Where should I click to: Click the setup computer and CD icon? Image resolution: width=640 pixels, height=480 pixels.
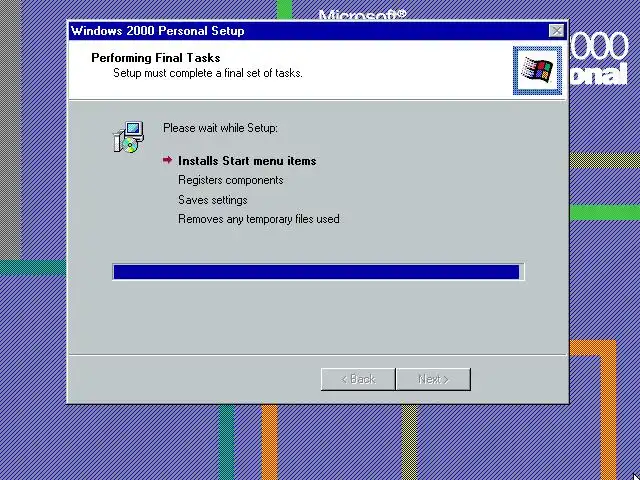[x=129, y=137]
